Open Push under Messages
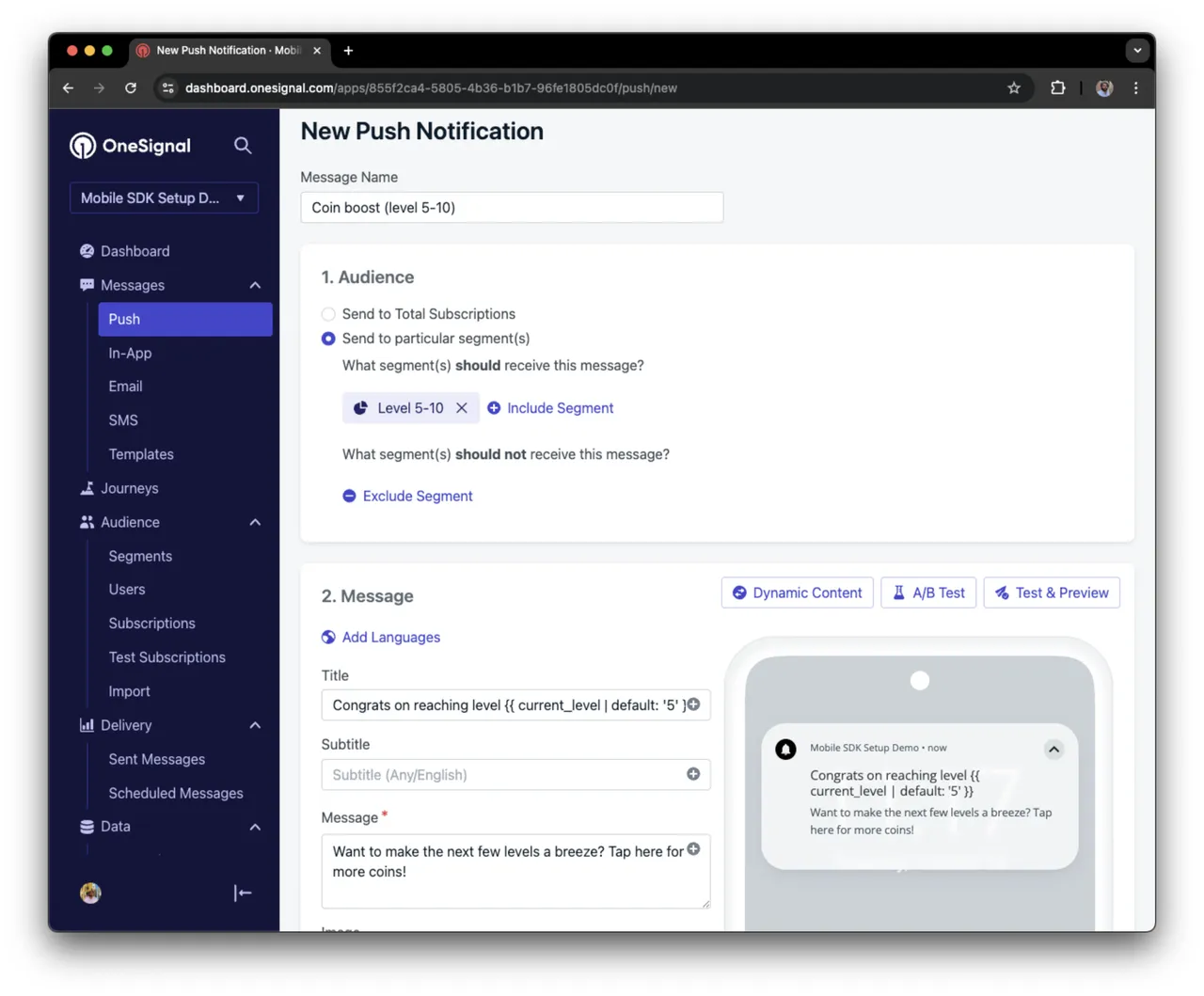Image resolution: width=1204 pixels, height=996 pixels. click(185, 319)
